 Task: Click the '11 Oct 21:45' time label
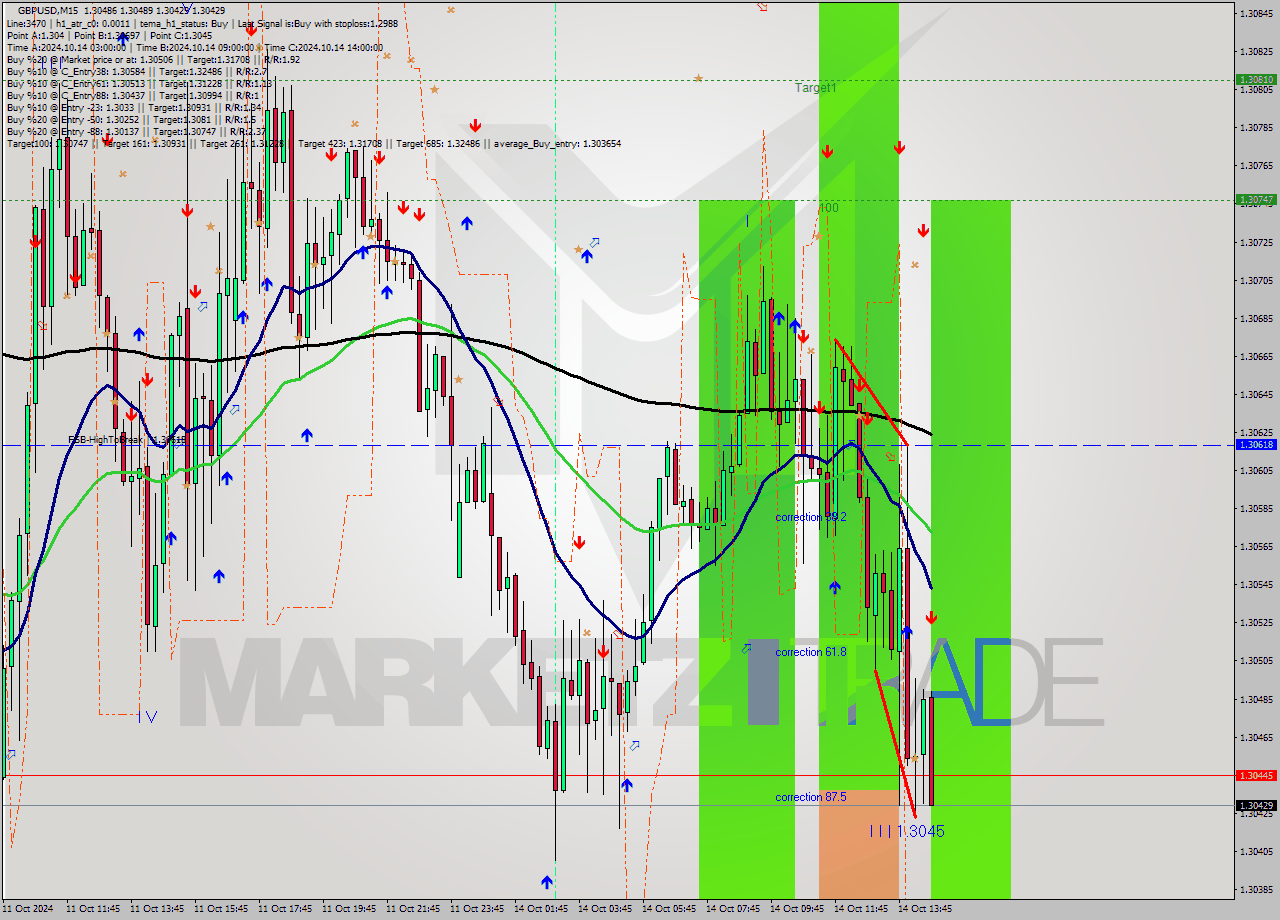(x=413, y=909)
